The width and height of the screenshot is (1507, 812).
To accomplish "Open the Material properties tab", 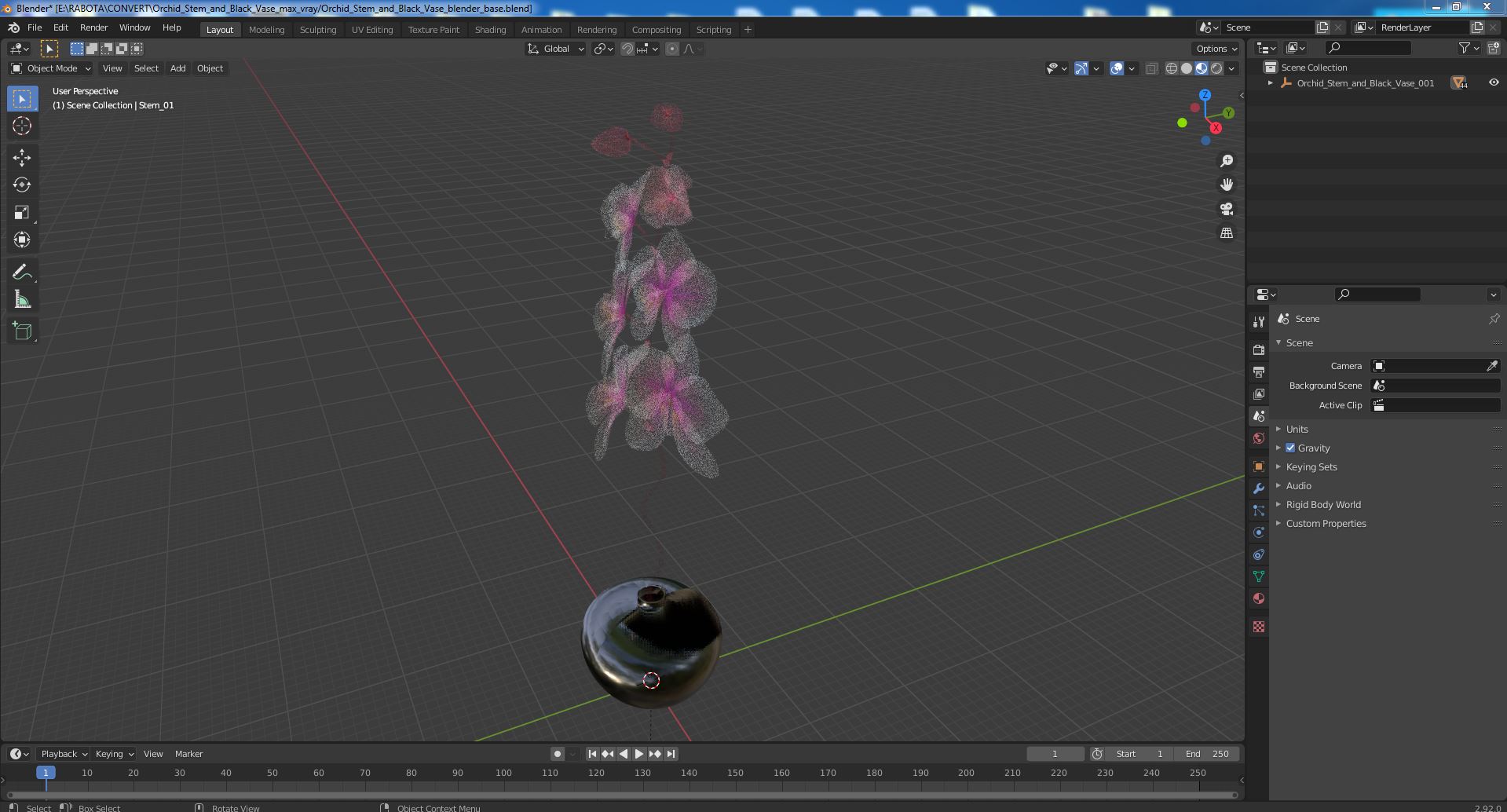I will coord(1259,598).
